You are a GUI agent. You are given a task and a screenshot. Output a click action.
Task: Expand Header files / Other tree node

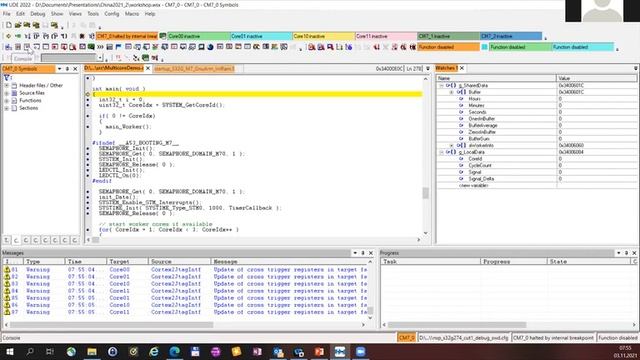[x=7, y=85]
